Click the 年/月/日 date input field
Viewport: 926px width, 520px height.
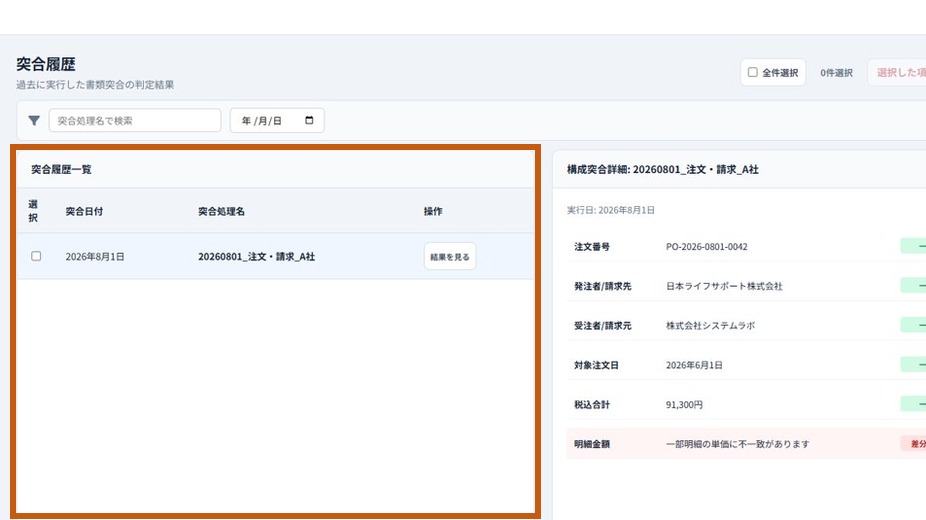pos(277,120)
